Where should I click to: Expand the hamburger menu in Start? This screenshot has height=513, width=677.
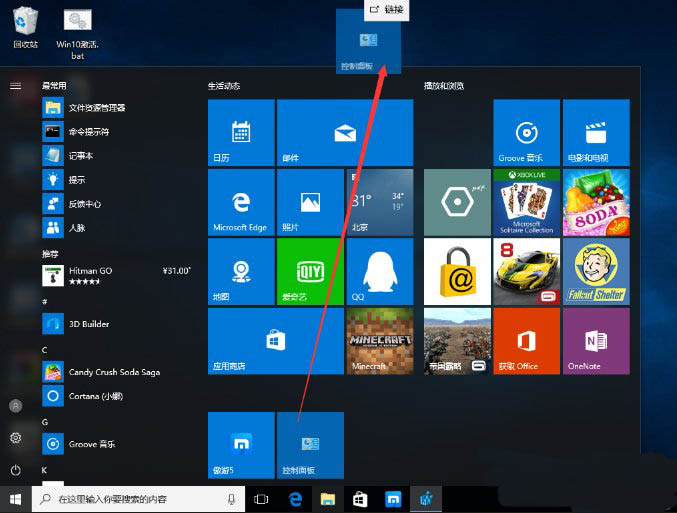(x=15, y=86)
